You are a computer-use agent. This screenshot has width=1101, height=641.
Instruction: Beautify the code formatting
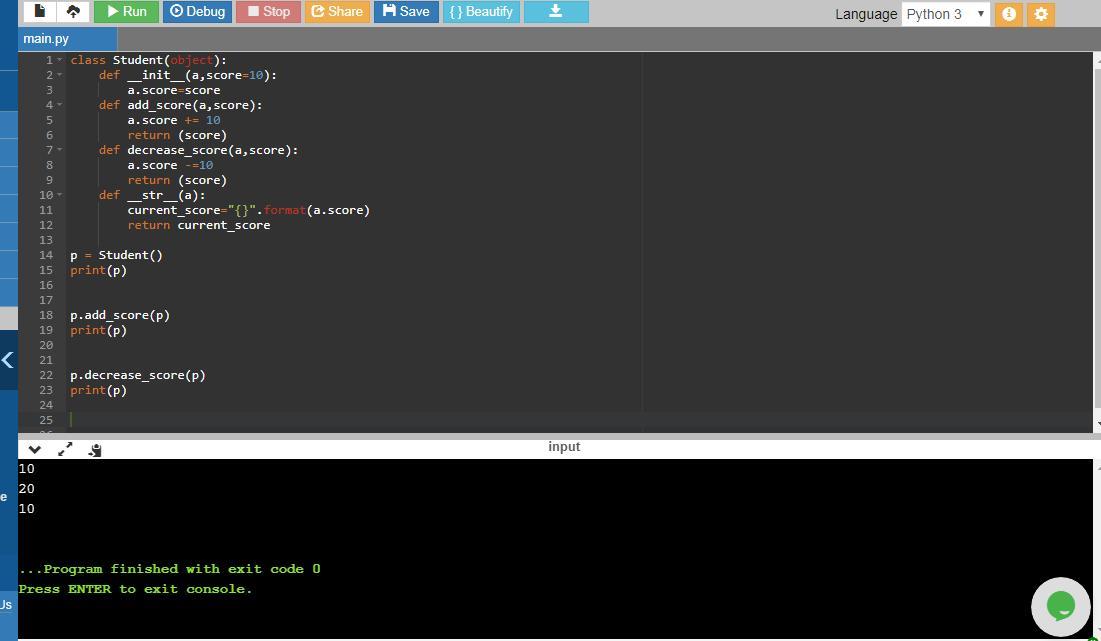click(x=481, y=11)
